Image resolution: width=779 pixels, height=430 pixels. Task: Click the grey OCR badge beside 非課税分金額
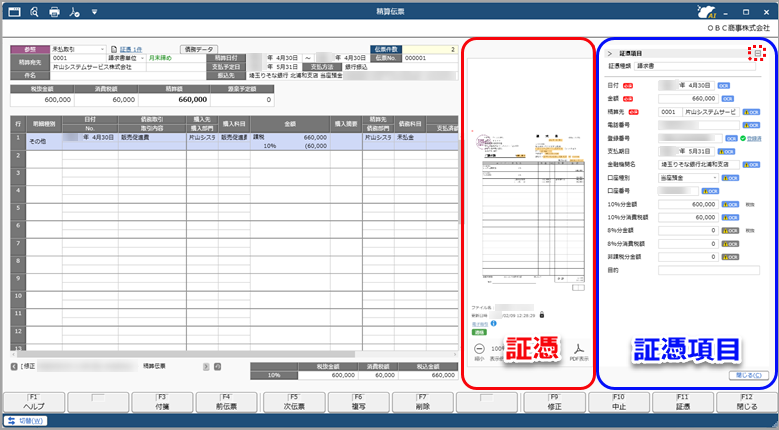pos(730,257)
